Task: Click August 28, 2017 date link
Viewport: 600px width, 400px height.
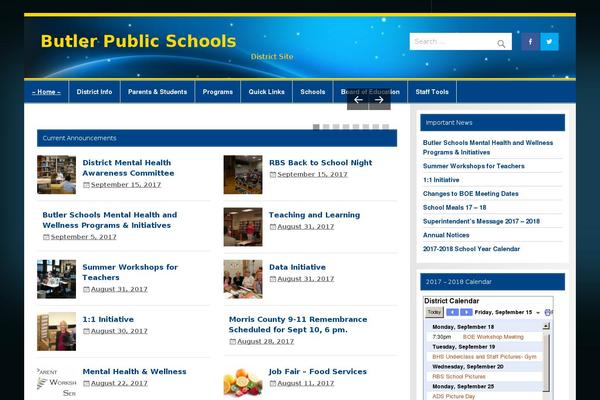Action: (266, 341)
